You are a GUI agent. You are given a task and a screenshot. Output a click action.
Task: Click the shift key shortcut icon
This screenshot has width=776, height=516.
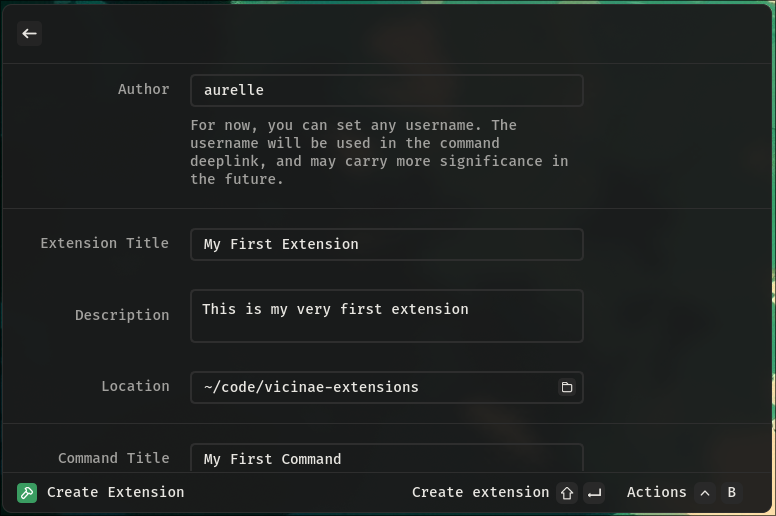point(567,493)
